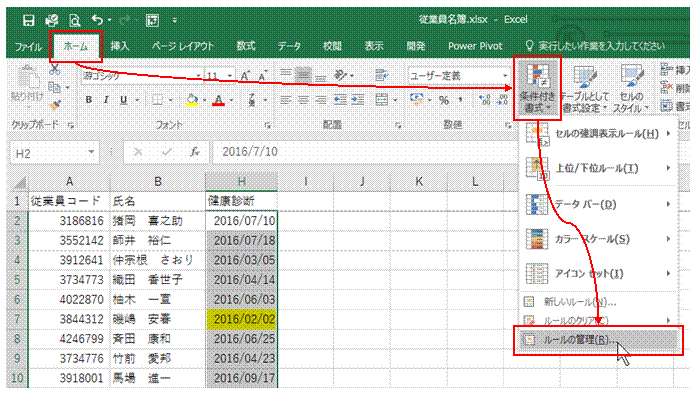Image resolution: width=698 pixels, height=394 pixels.
Task: Click increase indent icon
Action: click(x=357, y=100)
